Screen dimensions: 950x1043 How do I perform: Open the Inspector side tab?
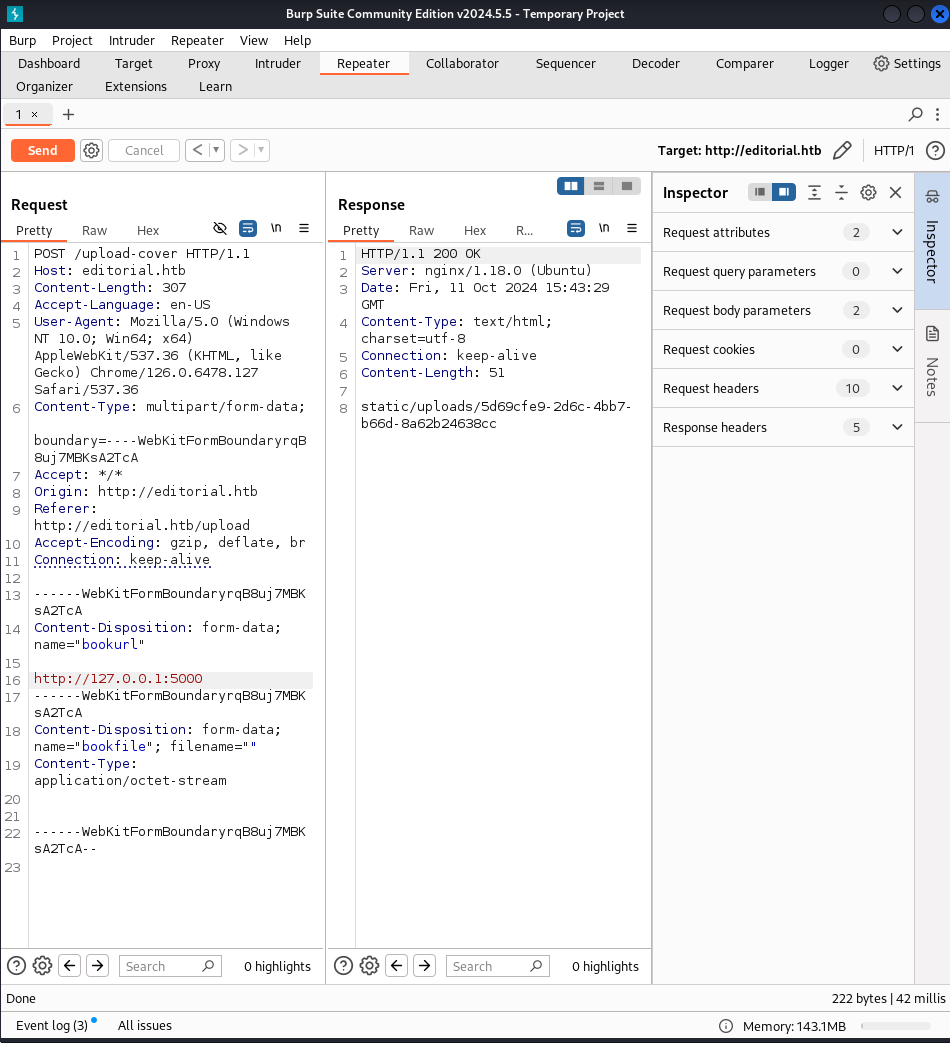(x=932, y=241)
